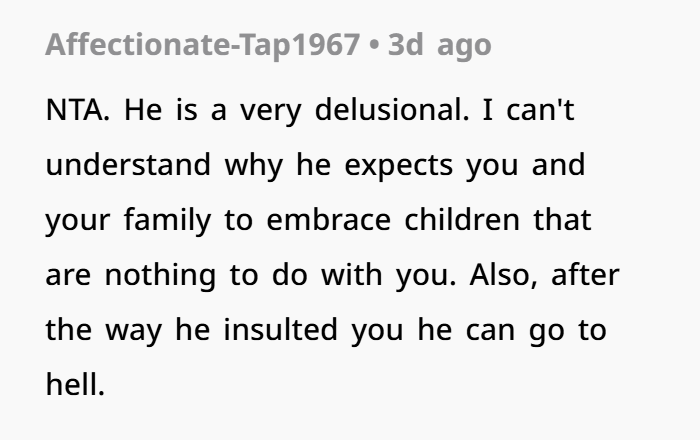Viewport: 700px width, 440px height.
Task: Click the word "expects" in second line
Action: [399, 166]
